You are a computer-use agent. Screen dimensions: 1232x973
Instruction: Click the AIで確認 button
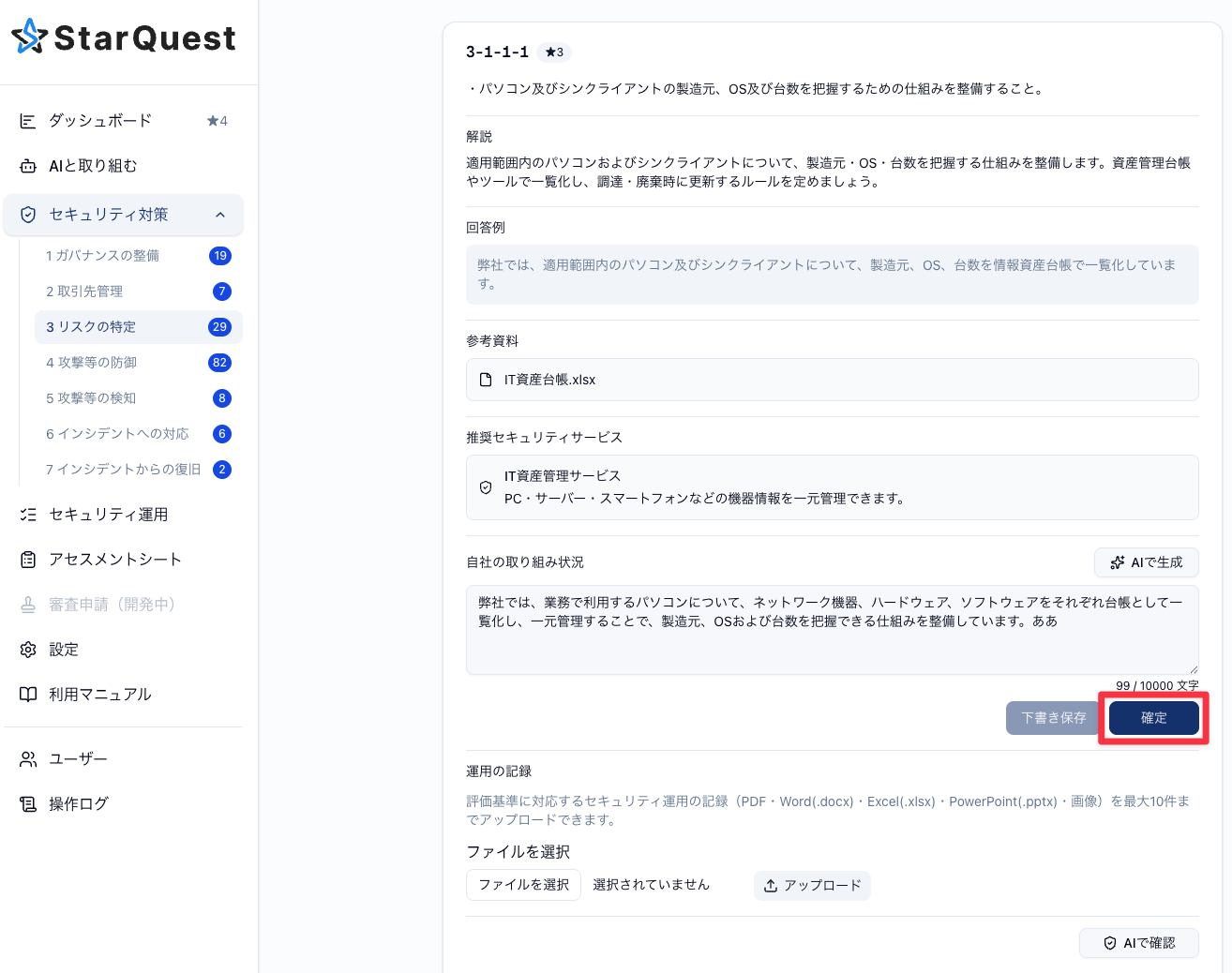[x=1139, y=943]
